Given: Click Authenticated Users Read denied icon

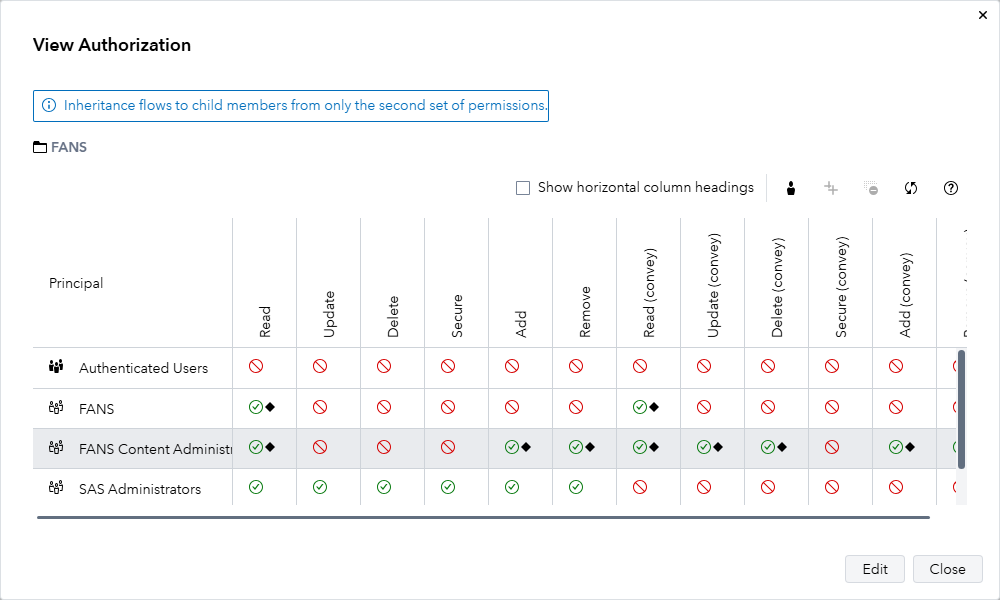Looking at the screenshot, I should [256, 367].
